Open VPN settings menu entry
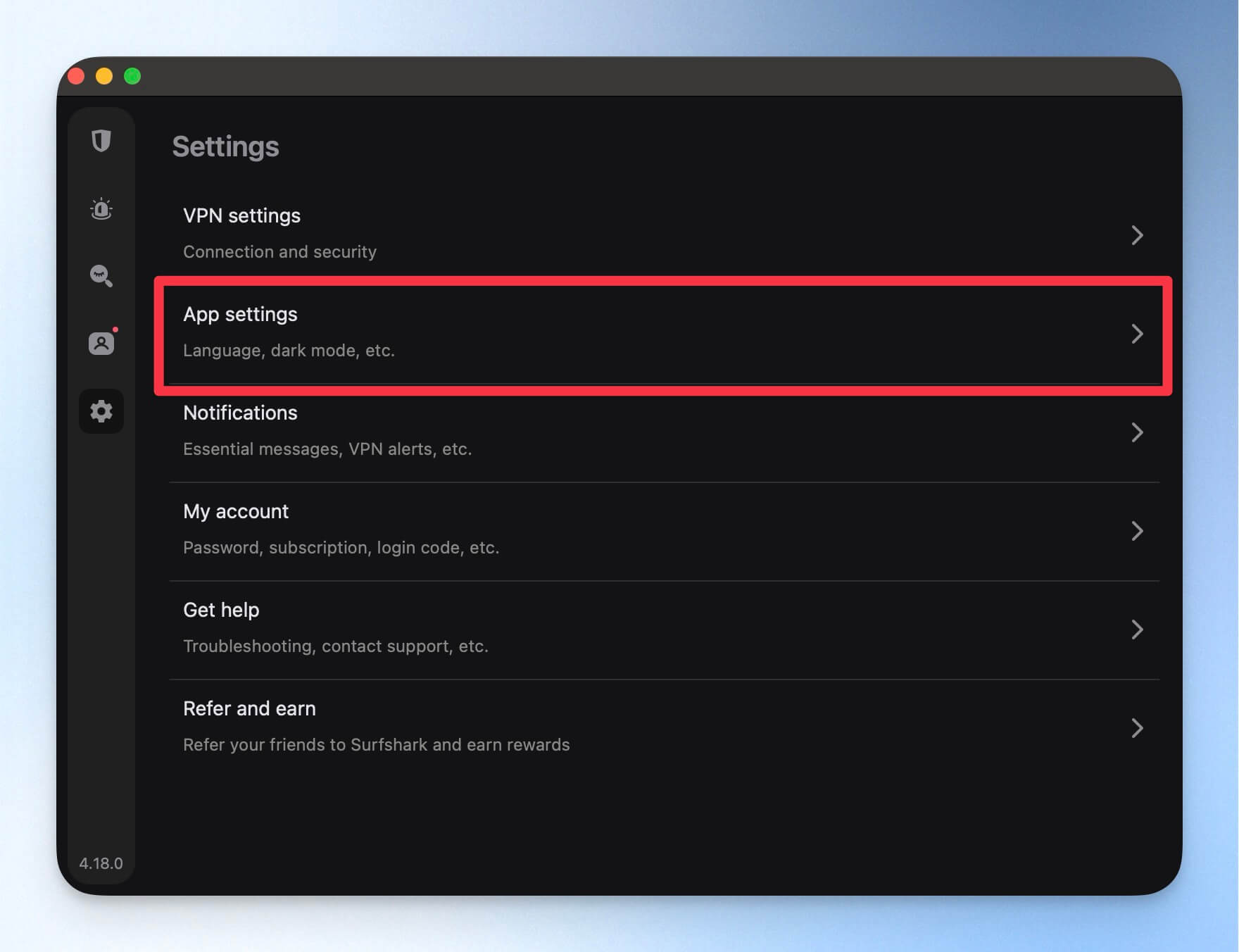The height and width of the screenshot is (952, 1239). 664,235
